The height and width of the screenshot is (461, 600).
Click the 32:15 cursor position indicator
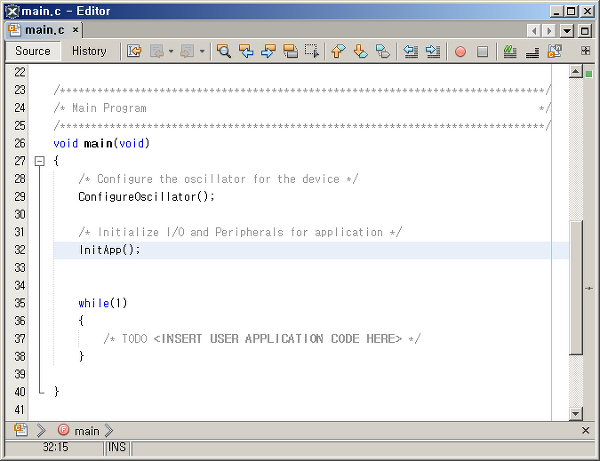55,447
